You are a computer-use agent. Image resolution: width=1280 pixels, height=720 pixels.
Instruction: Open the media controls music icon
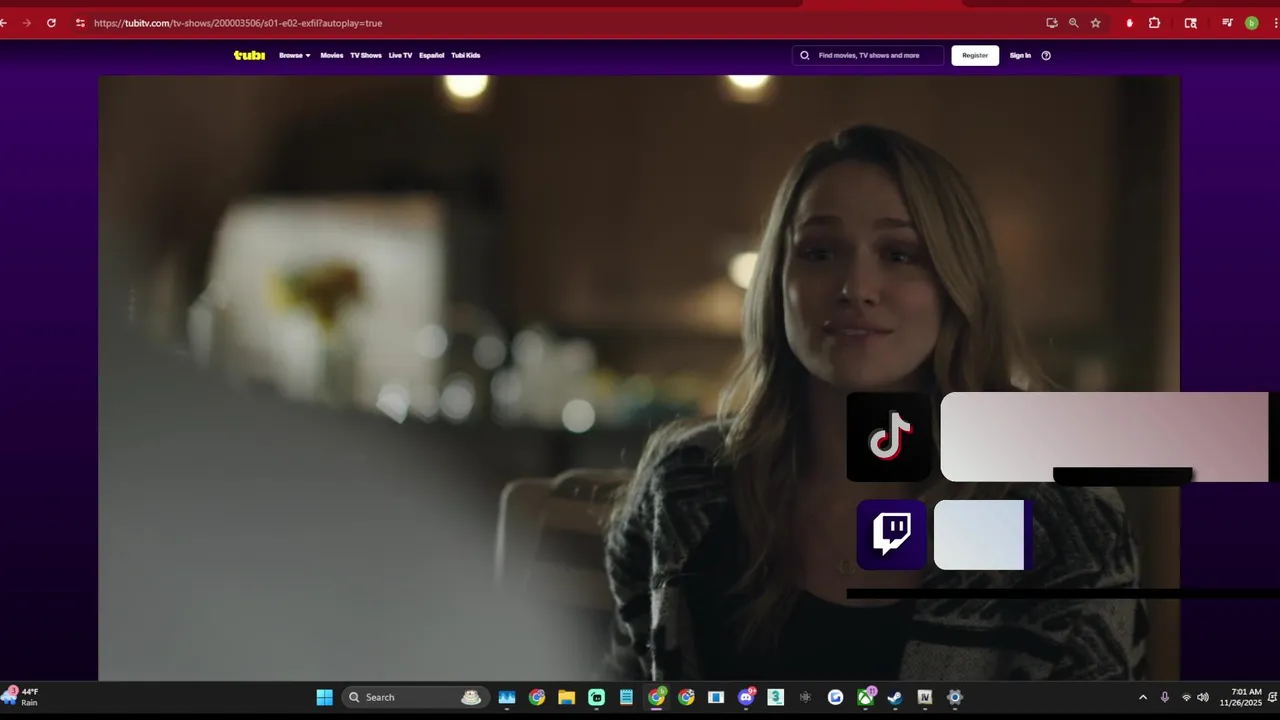1228,23
